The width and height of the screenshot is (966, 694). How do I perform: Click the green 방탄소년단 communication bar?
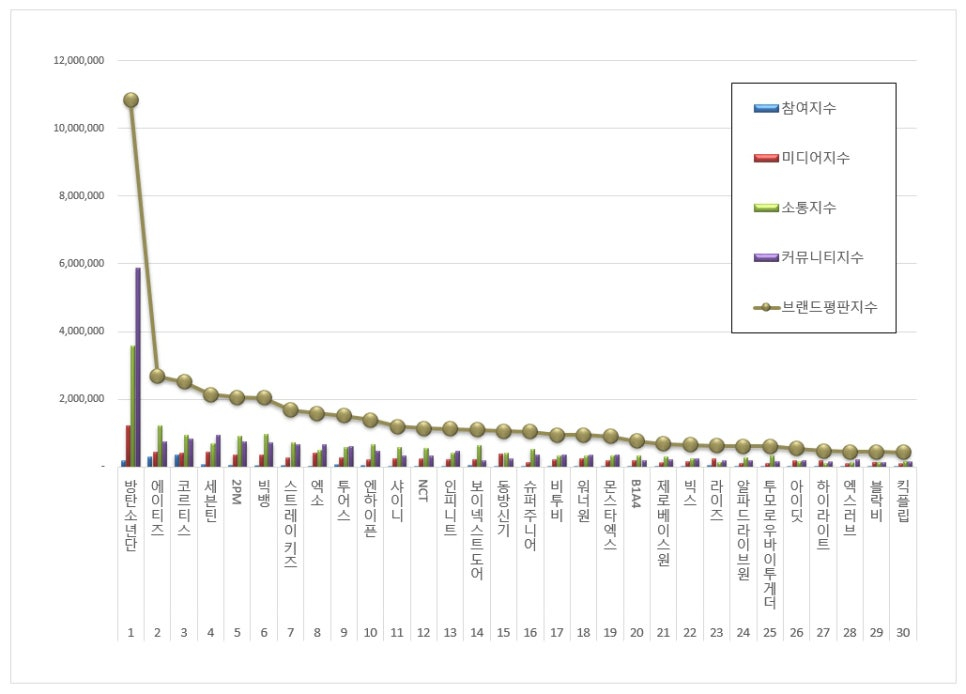tap(132, 406)
